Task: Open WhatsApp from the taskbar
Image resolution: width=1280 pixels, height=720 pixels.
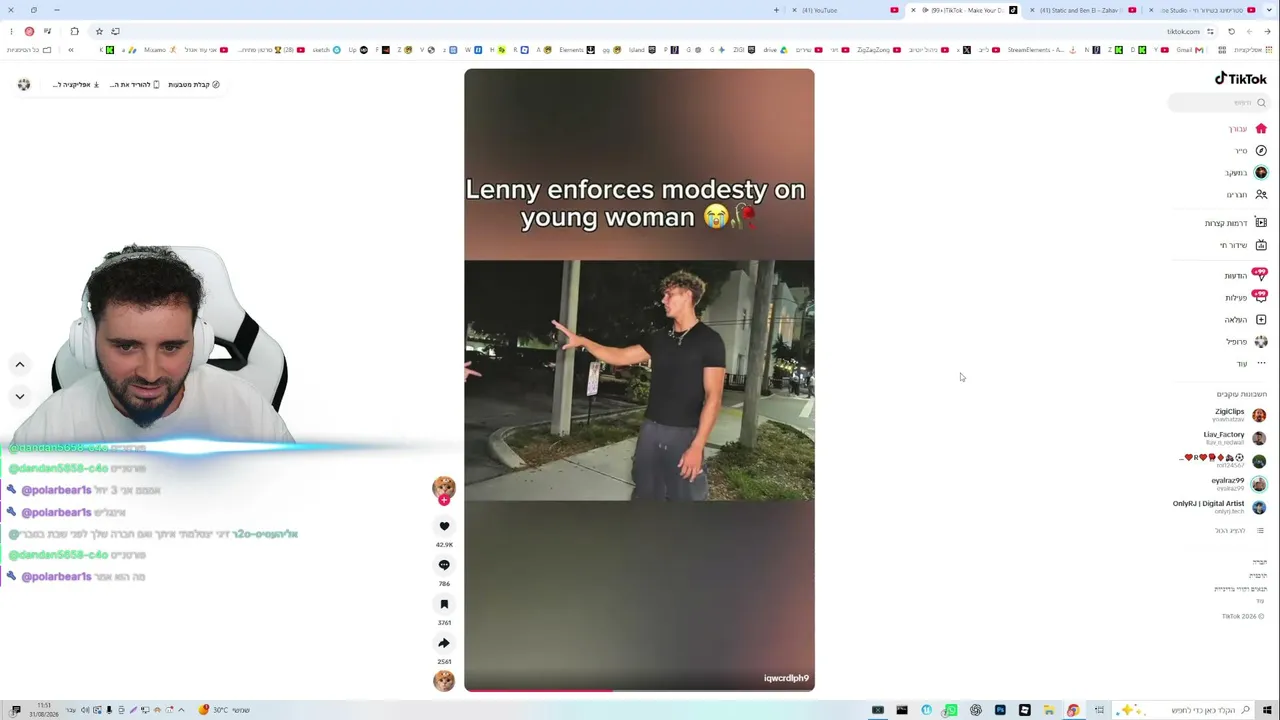Action: [951, 710]
